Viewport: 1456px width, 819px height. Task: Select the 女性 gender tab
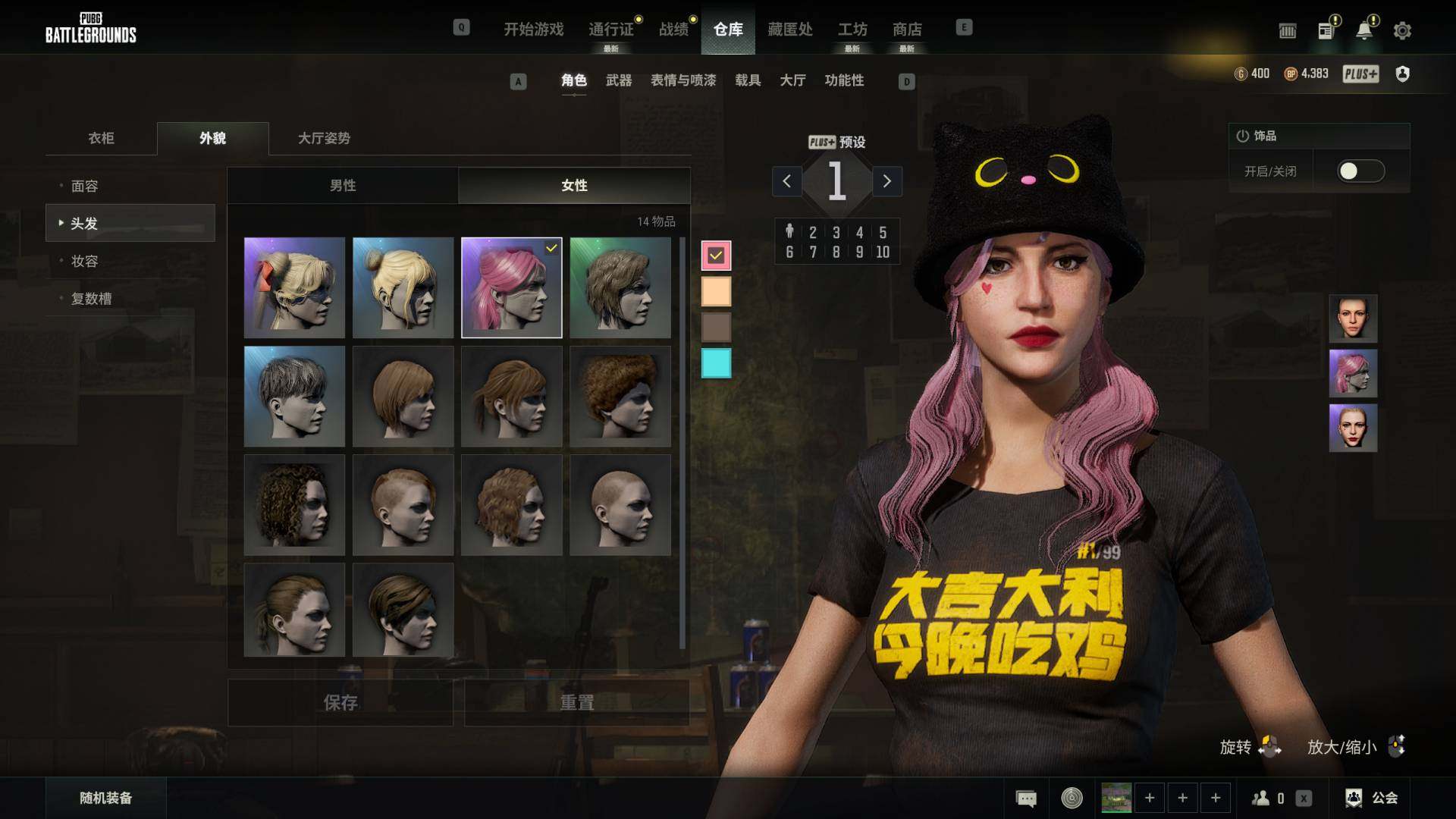click(574, 185)
